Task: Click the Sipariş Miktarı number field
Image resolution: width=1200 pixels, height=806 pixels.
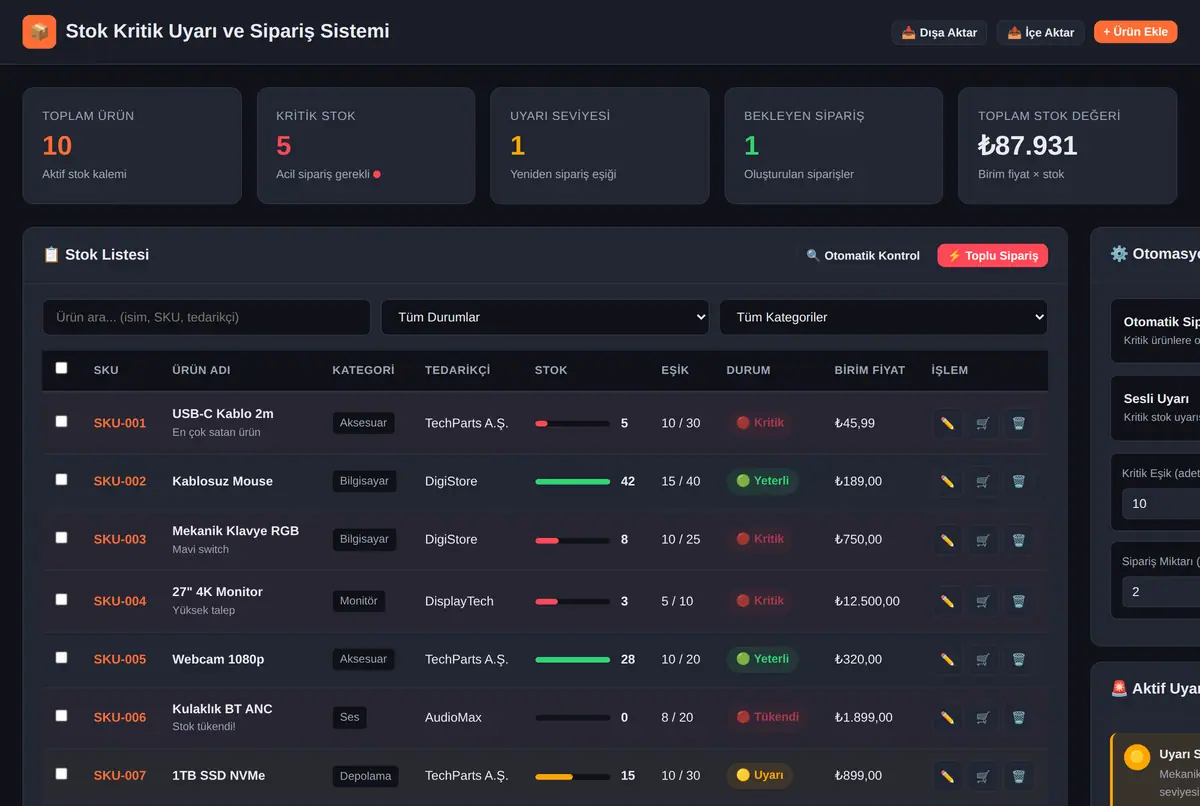Action: [1161, 591]
